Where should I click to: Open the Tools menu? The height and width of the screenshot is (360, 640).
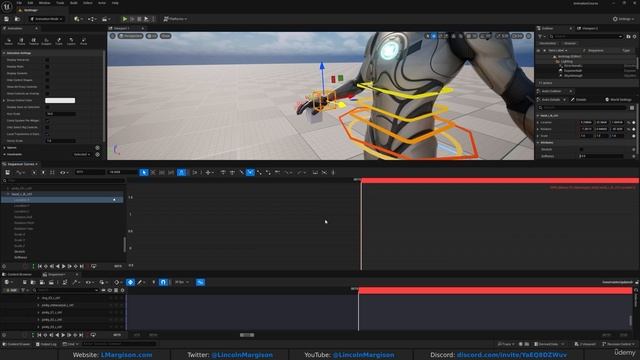pyautogui.click(x=60, y=3)
